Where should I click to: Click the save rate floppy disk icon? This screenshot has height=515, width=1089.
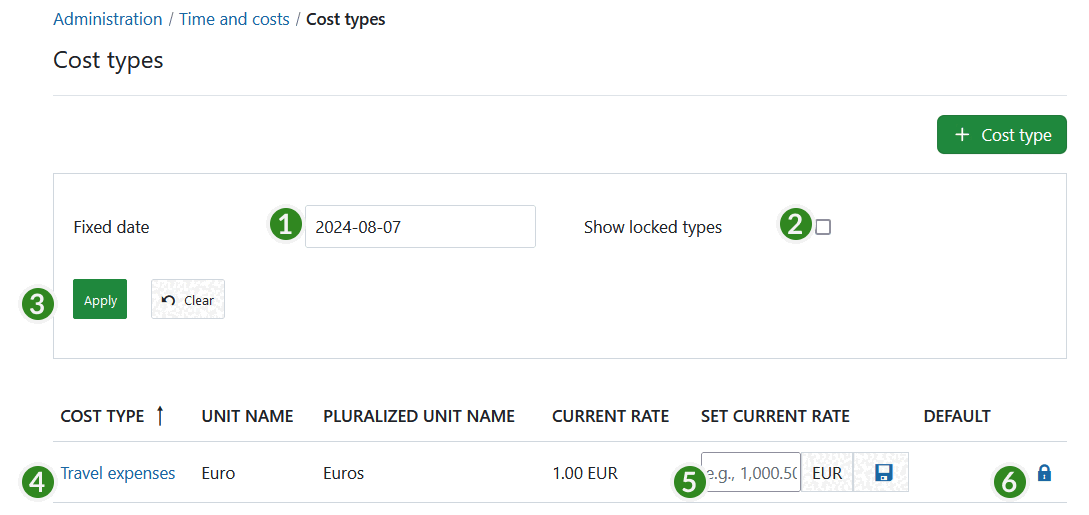coord(882,473)
